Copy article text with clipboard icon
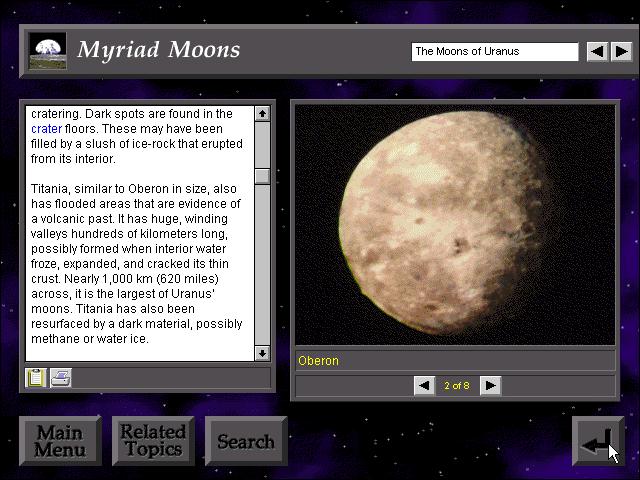Viewport: 640px width, 480px height. pos(36,378)
